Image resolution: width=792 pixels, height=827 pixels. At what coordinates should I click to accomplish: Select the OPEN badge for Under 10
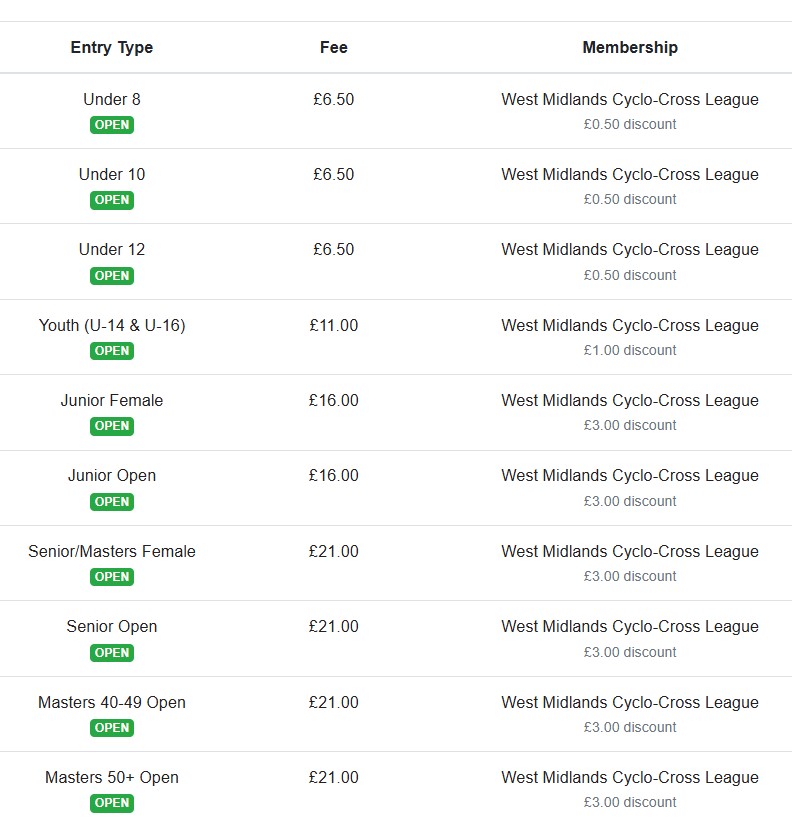[x=112, y=200]
